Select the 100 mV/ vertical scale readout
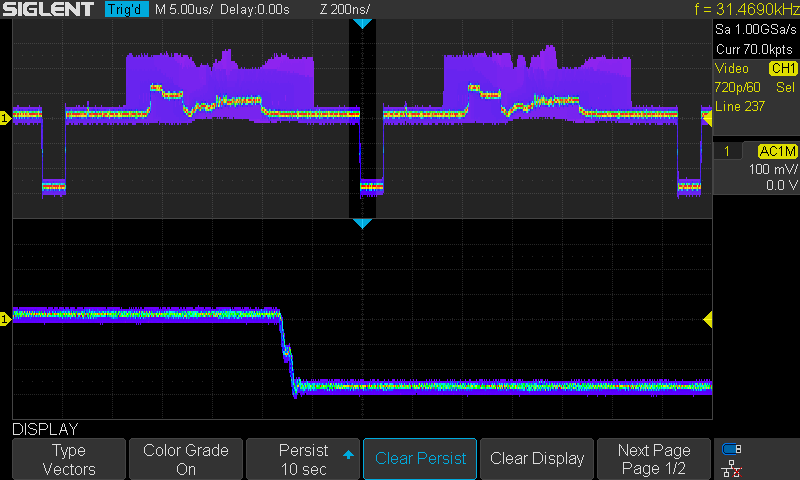The height and width of the screenshot is (480, 800). [x=772, y=169]
